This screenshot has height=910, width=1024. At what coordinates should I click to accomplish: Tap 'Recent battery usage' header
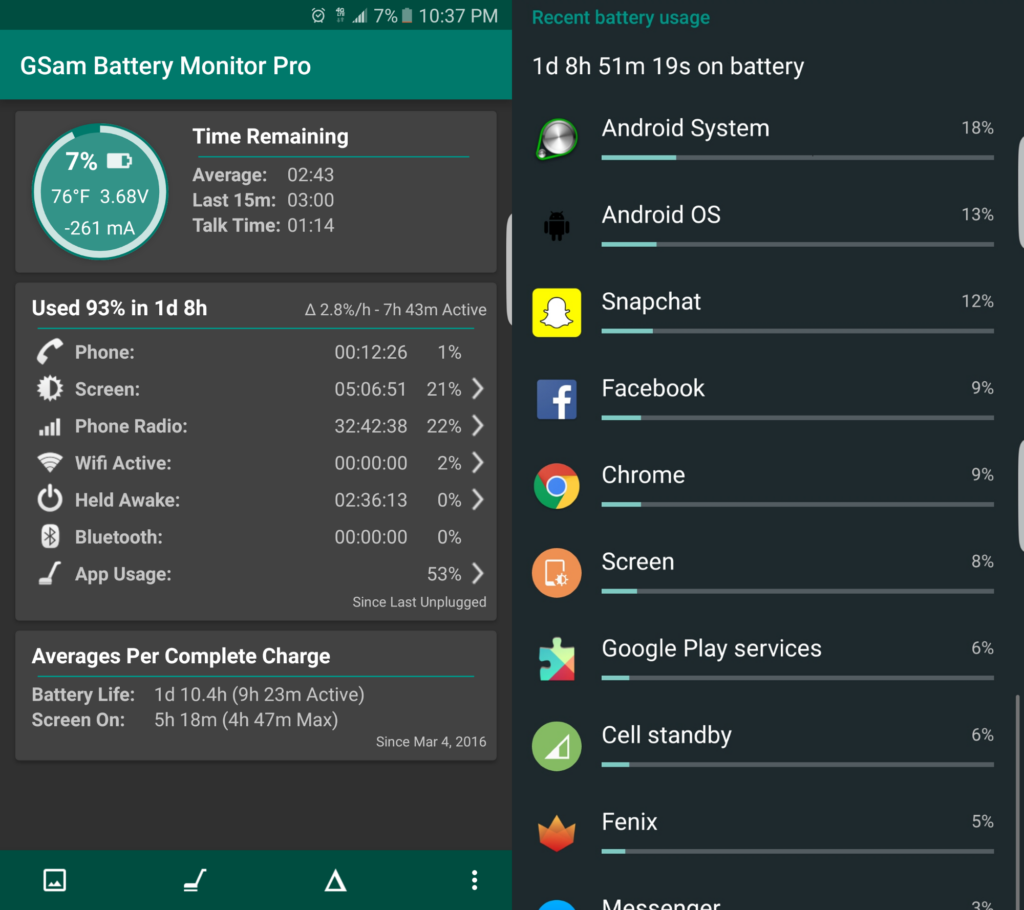pos(620,18)
